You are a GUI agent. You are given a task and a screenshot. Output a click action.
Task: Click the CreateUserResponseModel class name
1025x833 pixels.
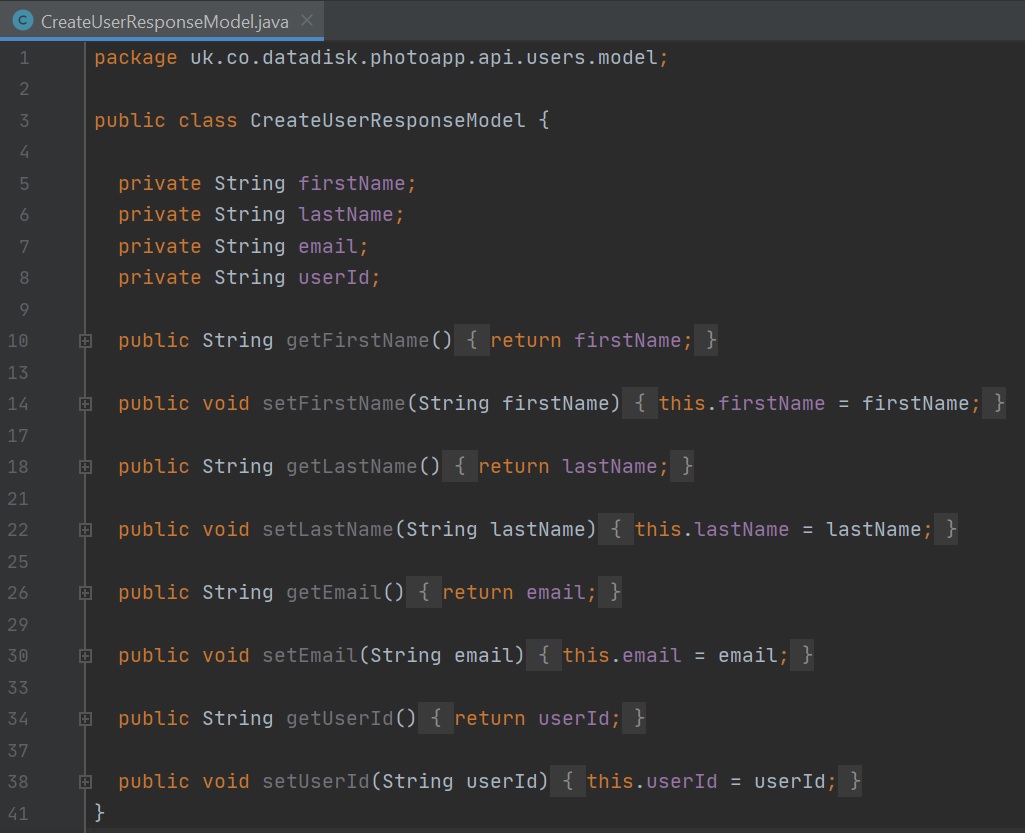[x=387, y=121]
